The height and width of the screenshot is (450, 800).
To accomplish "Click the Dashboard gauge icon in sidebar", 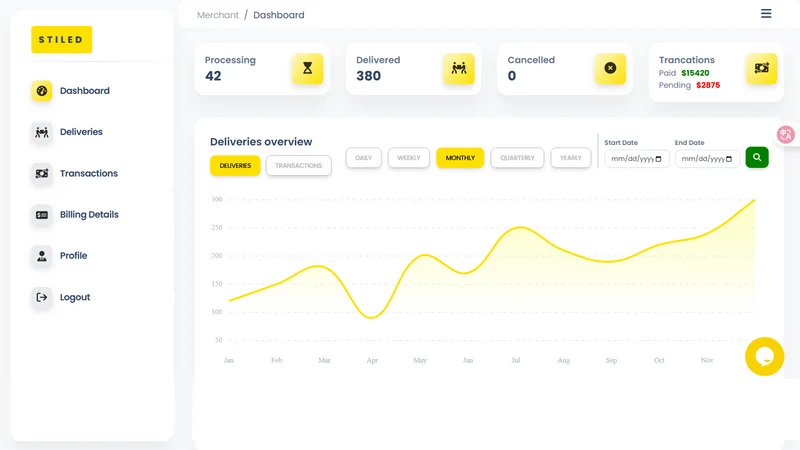I will pyautogui.click(x=42, y=91).
